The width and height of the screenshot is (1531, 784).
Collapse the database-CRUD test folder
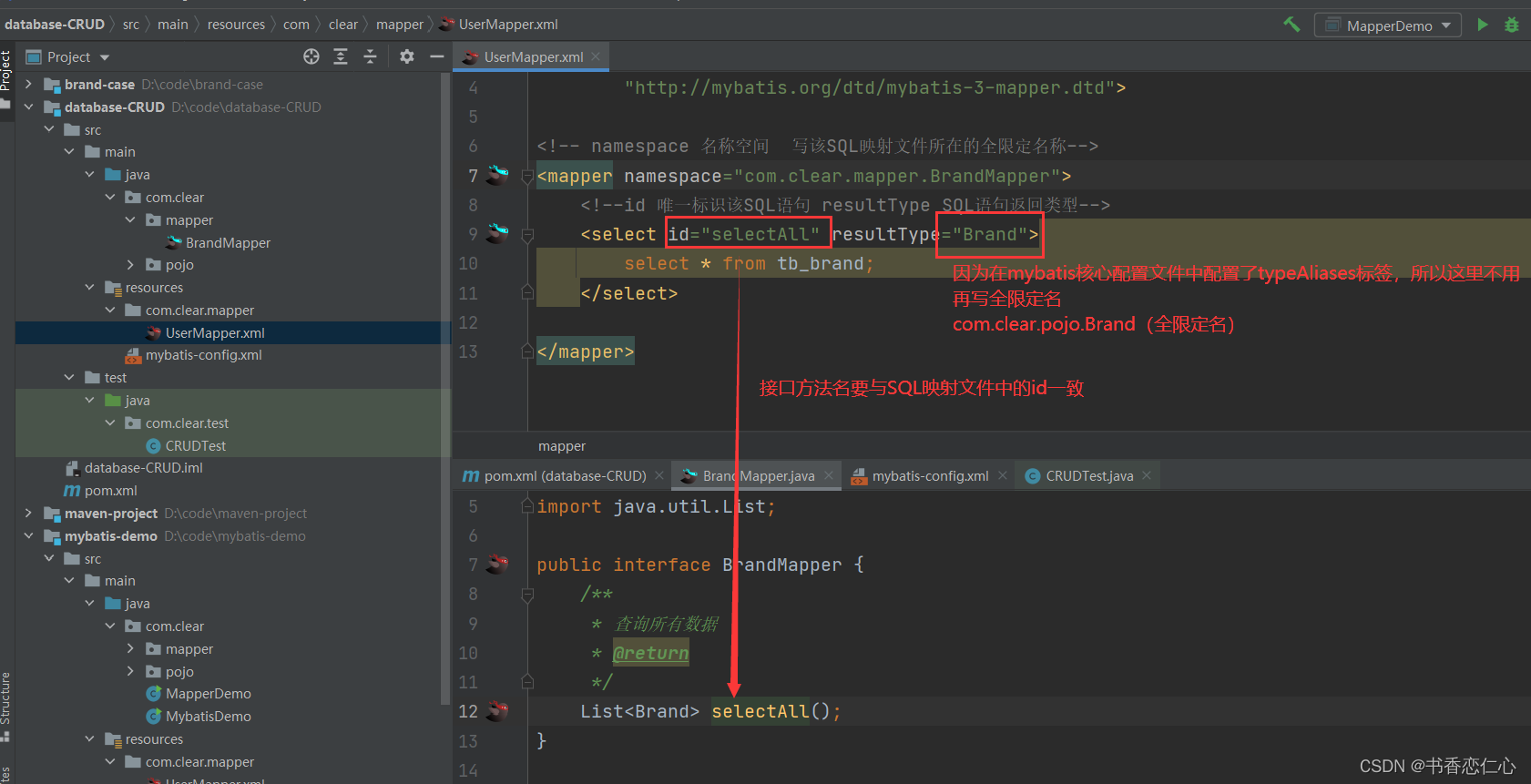coord(69,378)
